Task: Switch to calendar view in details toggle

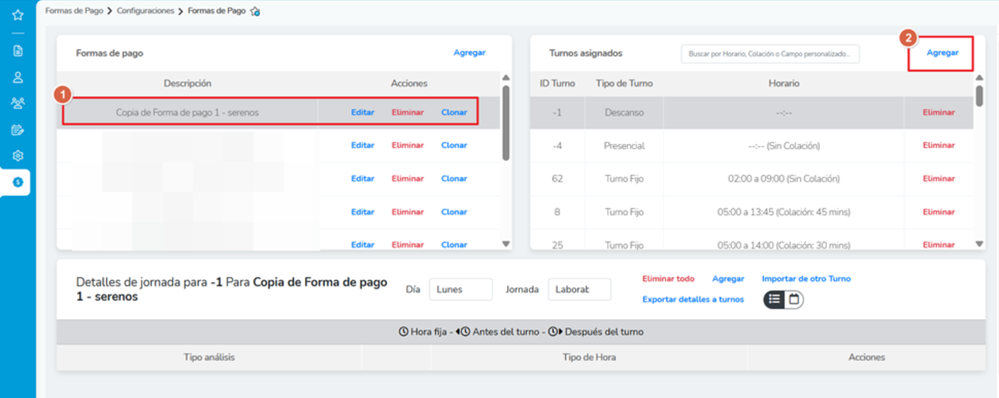Action: point(794,299)
